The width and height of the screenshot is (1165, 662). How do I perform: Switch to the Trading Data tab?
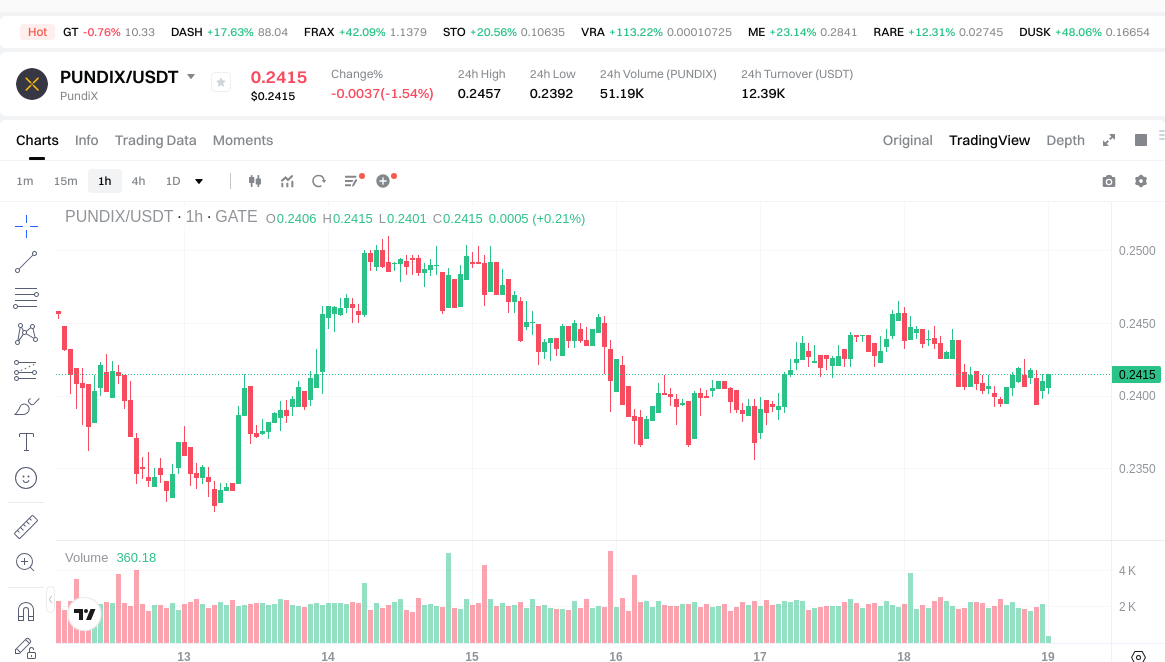tap(155, 140)
